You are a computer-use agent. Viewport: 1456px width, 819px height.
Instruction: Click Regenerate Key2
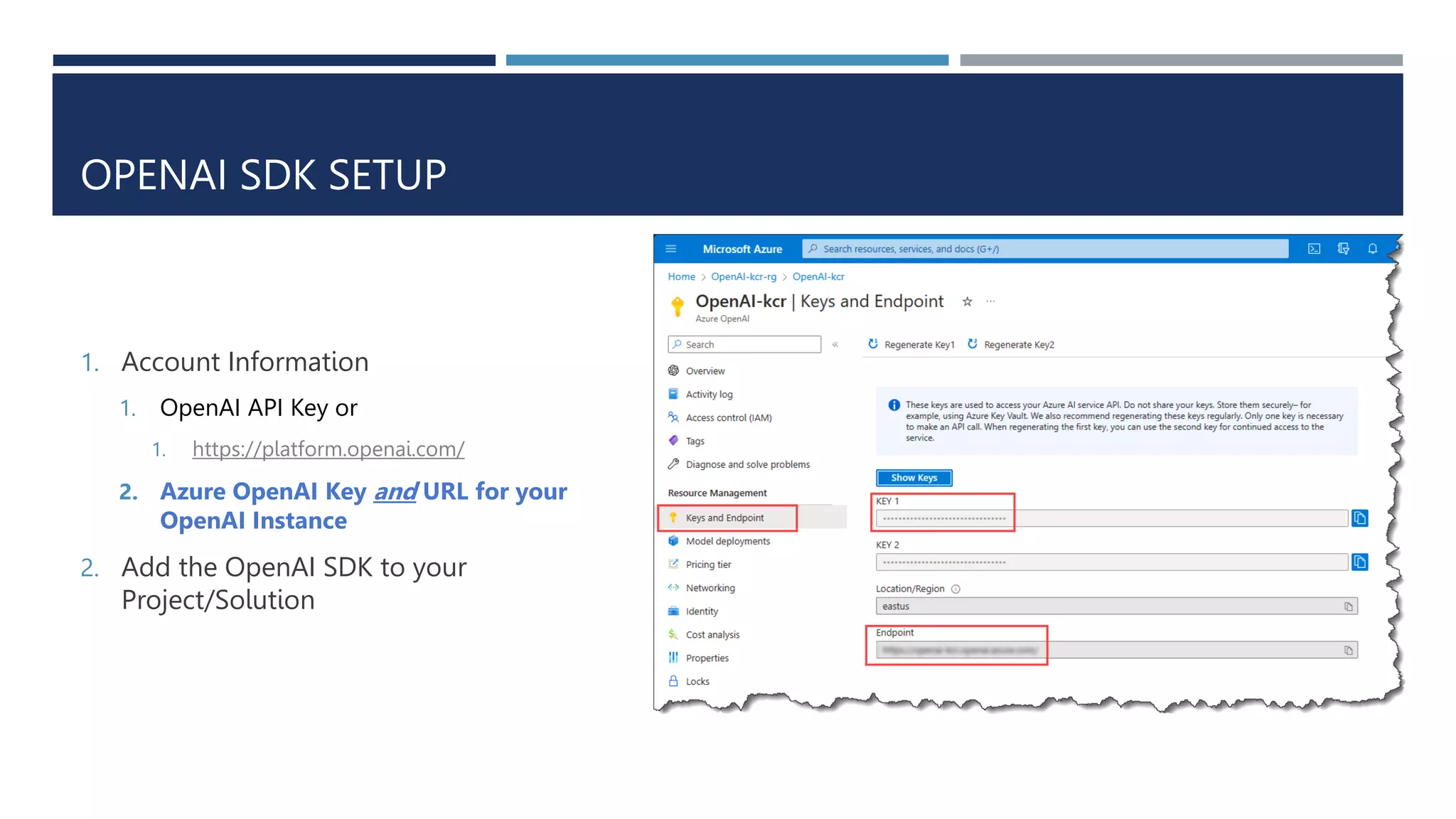1011,345
